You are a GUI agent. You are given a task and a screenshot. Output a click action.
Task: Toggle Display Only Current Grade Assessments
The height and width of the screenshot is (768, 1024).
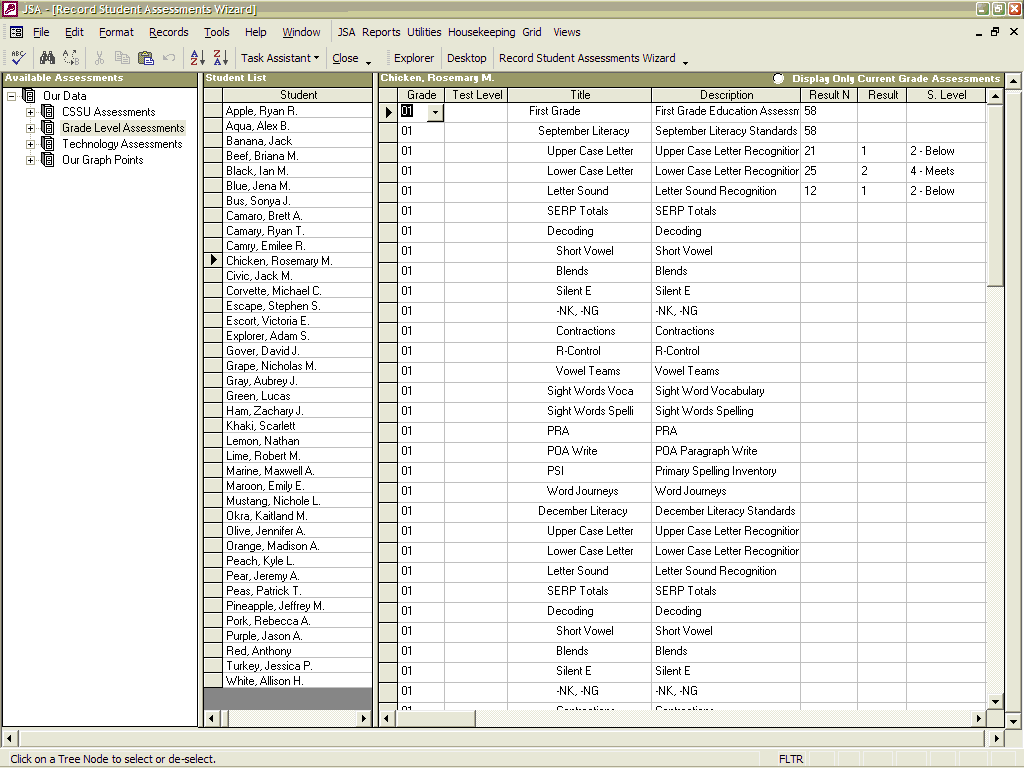[x=778, y=78]
